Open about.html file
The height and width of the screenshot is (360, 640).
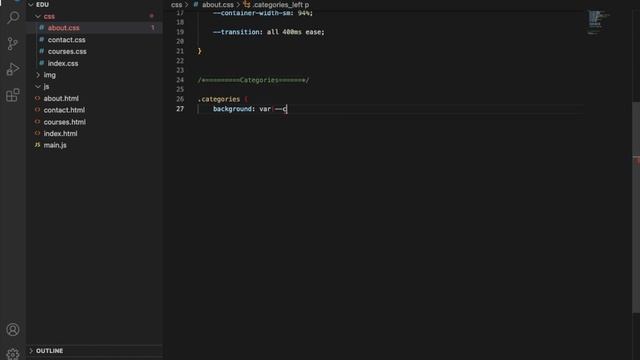pyautogui.click(x=61, y=98)
